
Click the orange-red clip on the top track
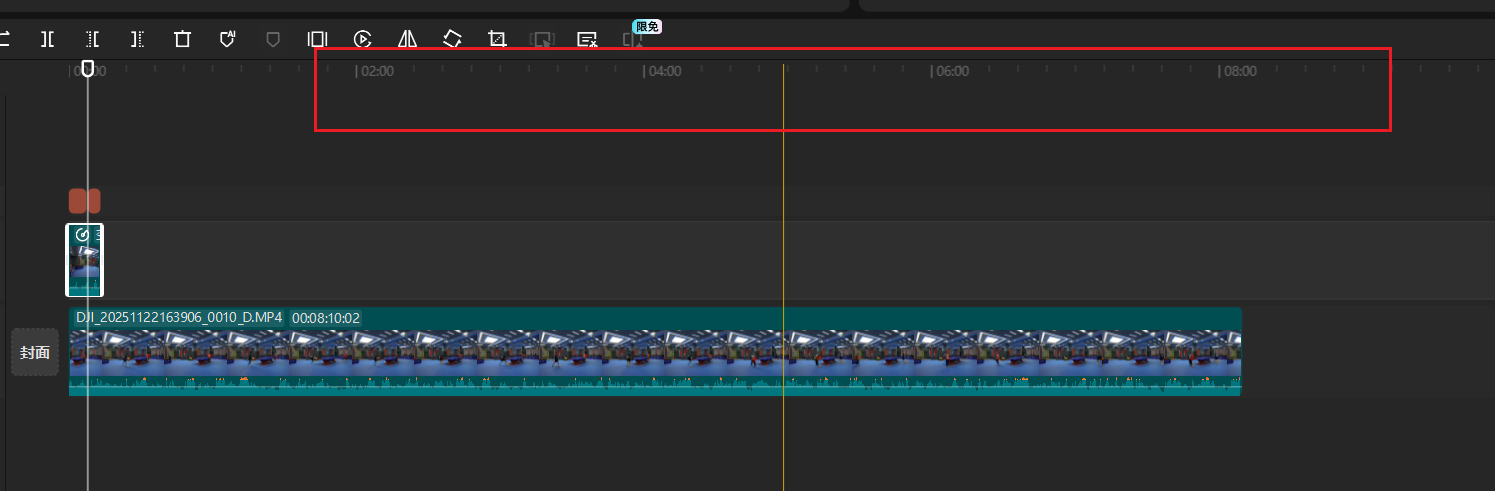click(84, 201)
